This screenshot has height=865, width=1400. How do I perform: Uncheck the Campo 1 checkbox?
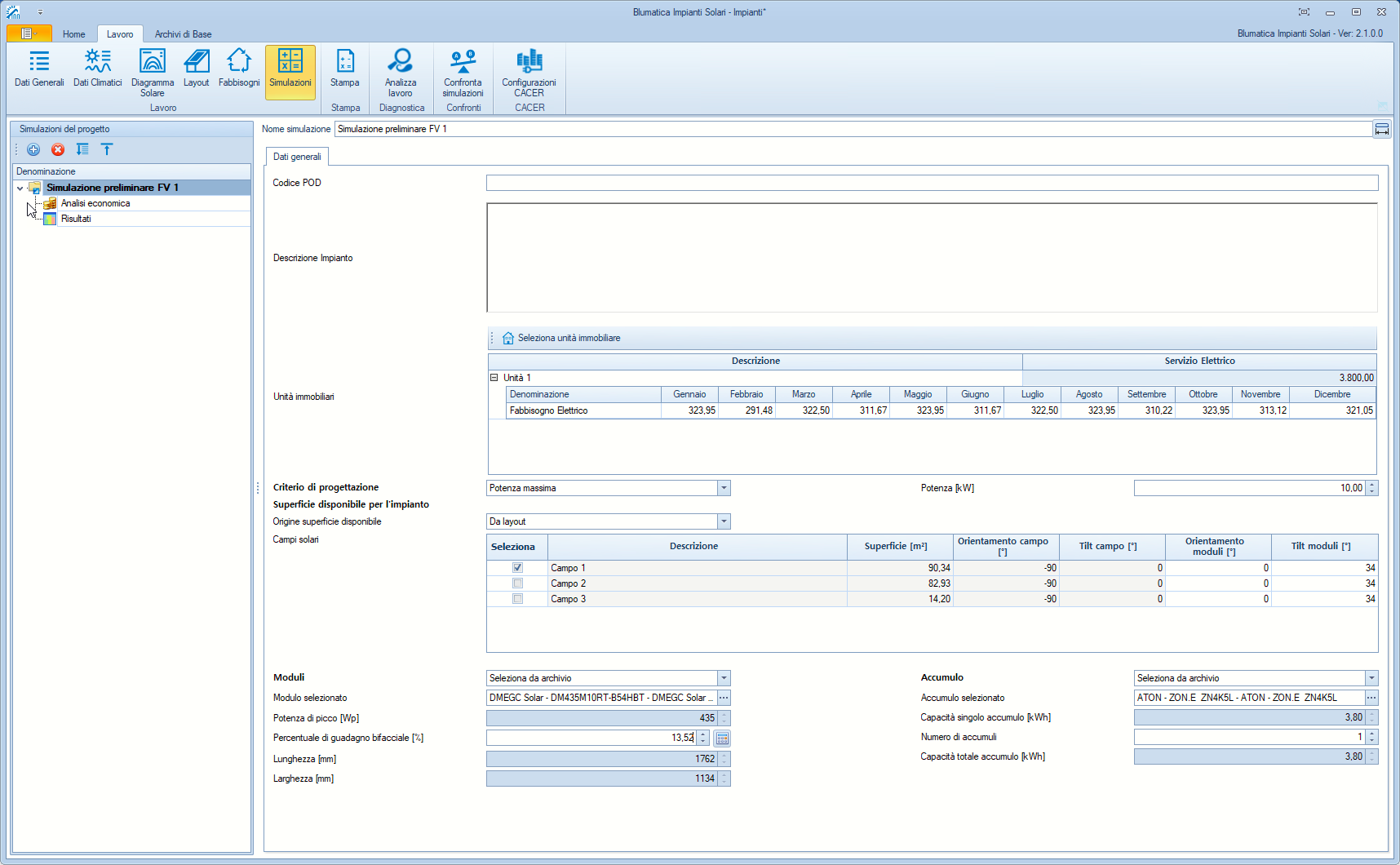pyautogui.click(x=517, y=568)
